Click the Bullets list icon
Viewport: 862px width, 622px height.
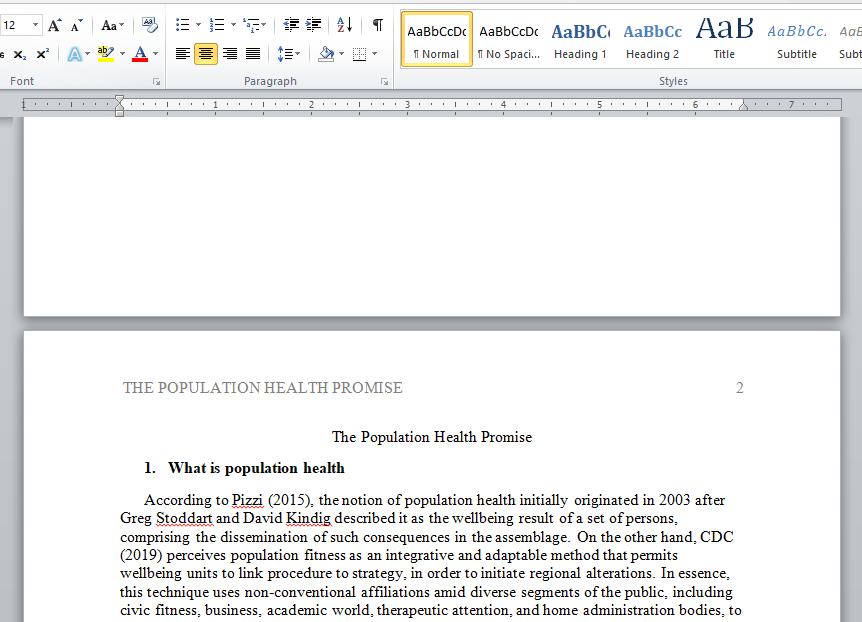(183, 25)
